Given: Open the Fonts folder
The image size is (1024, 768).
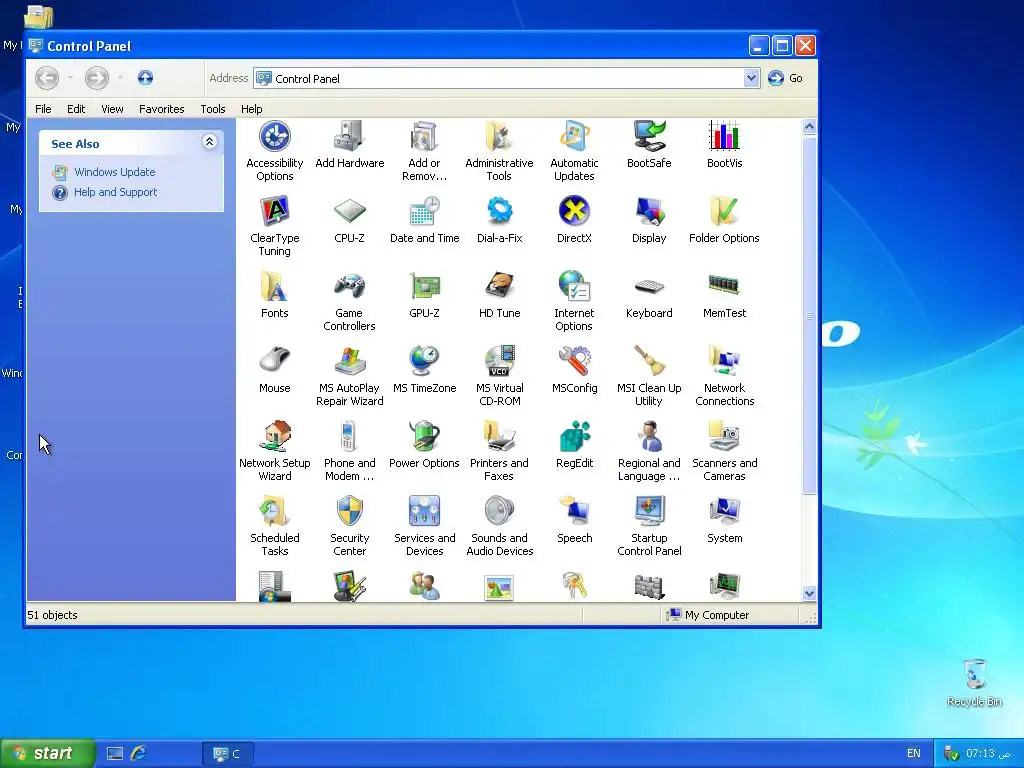Looking at the screenshot, I should [x=274, y=295].
